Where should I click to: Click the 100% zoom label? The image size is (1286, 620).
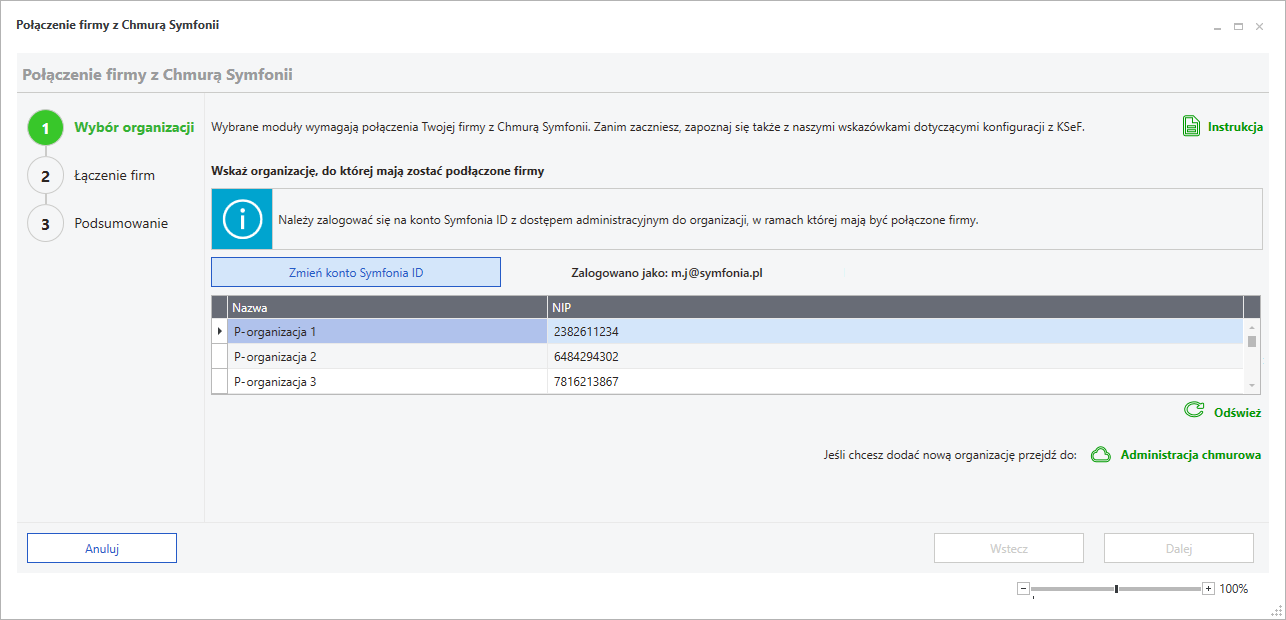(x=1233, y=589)
